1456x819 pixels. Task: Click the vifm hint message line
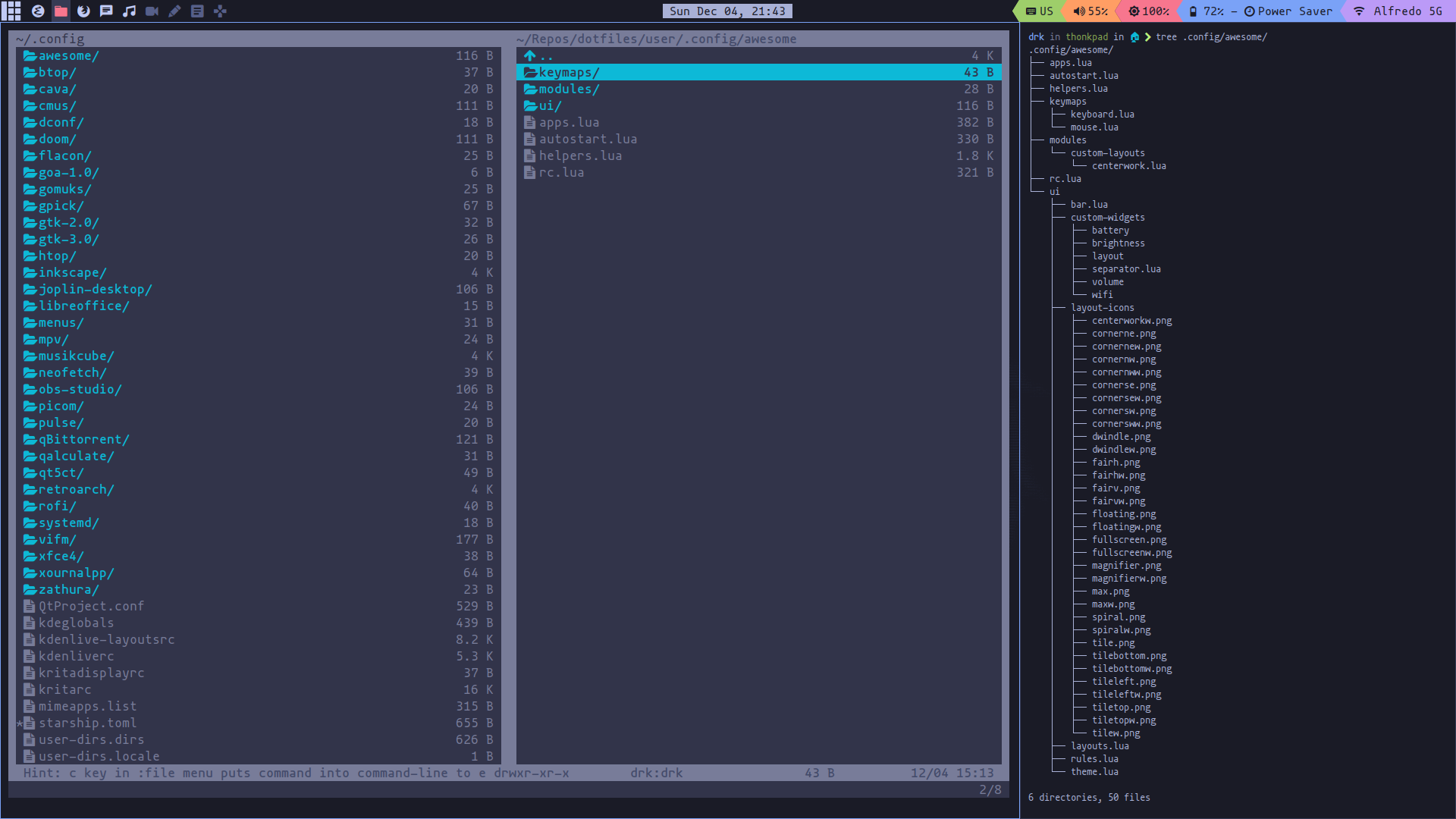tap(254, 773)
